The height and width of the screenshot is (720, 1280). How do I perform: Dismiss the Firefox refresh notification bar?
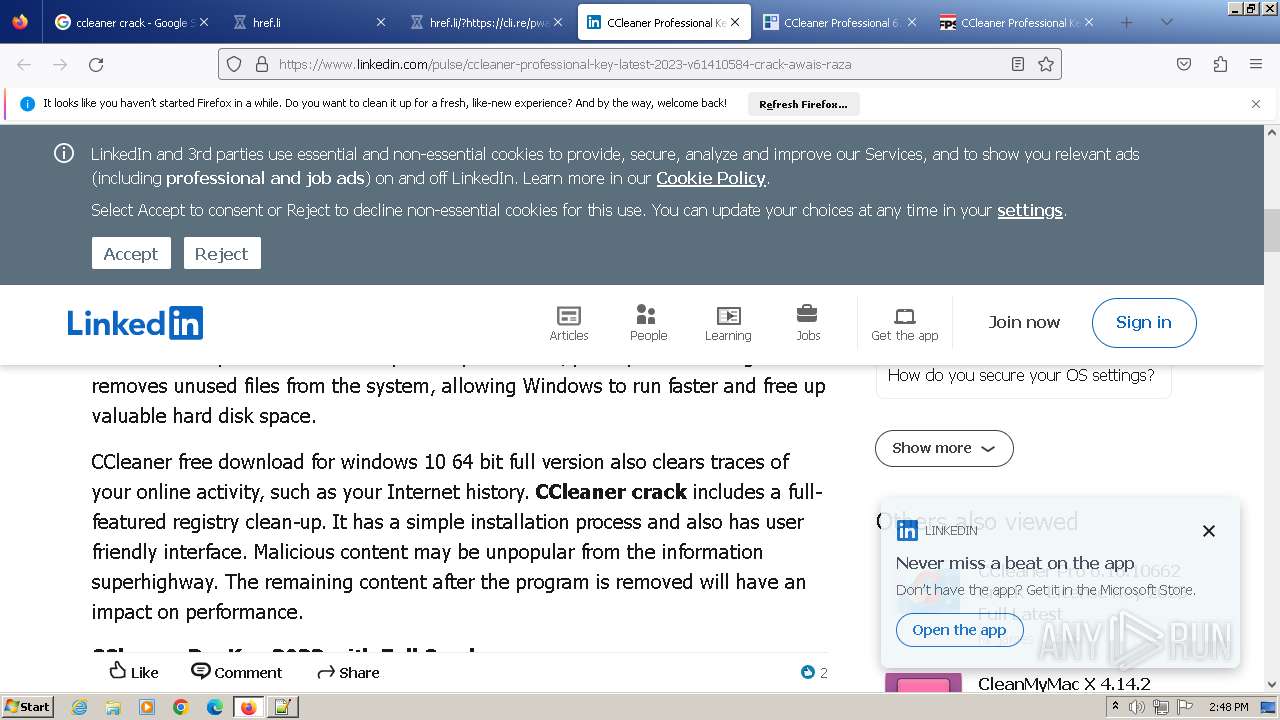point(1256,104)
